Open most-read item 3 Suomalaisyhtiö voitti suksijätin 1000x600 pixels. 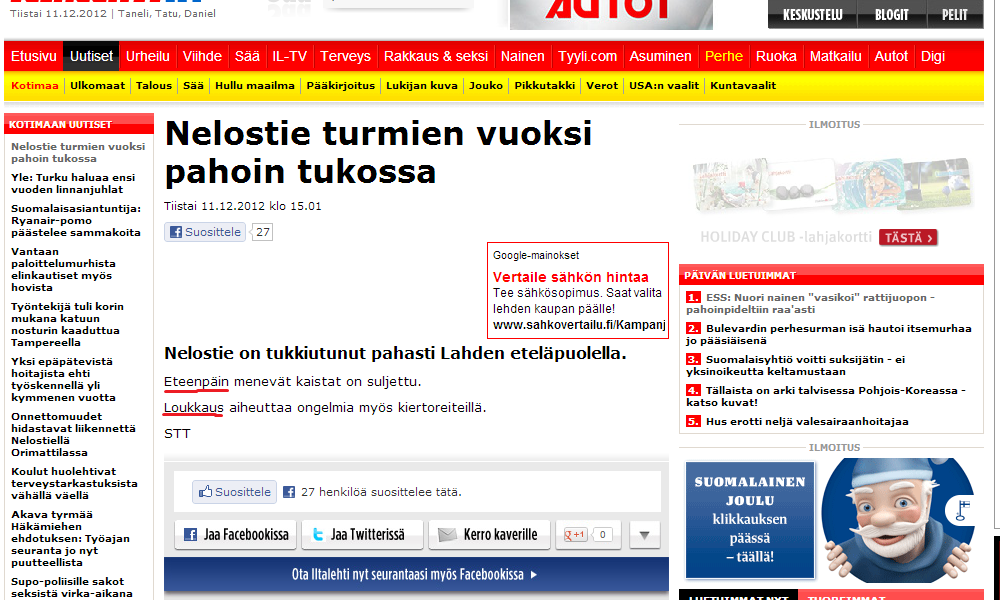point(796,365)
